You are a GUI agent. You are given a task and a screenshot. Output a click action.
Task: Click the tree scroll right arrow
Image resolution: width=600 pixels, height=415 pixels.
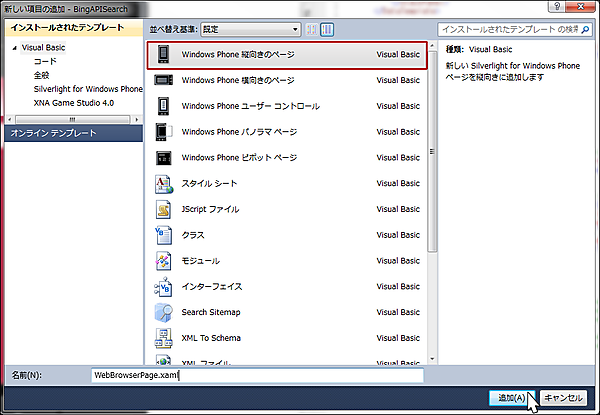tap(137, 120)
